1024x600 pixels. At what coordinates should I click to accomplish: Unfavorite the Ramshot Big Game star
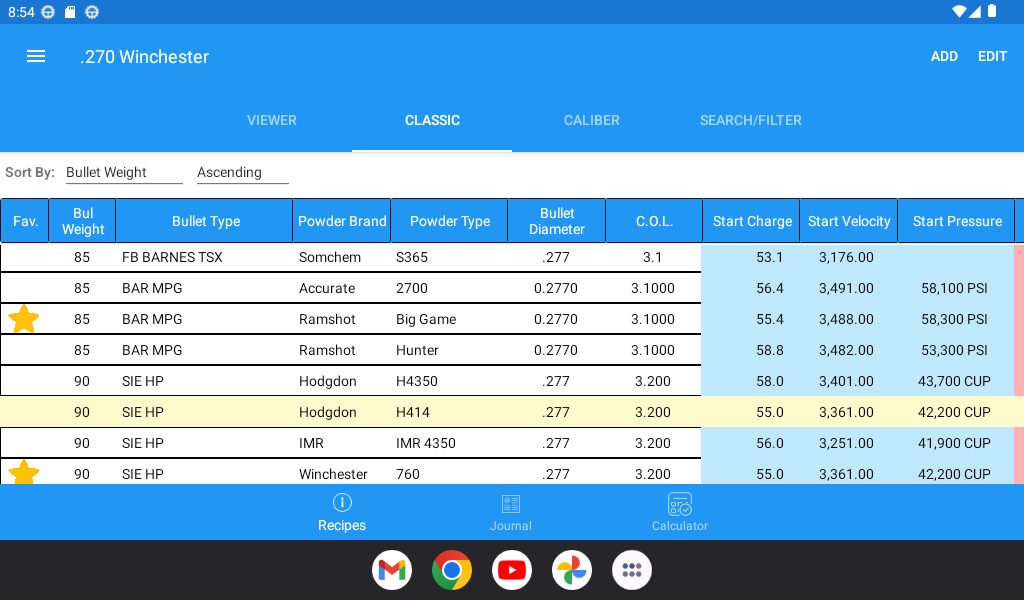(x=24, y=319)
